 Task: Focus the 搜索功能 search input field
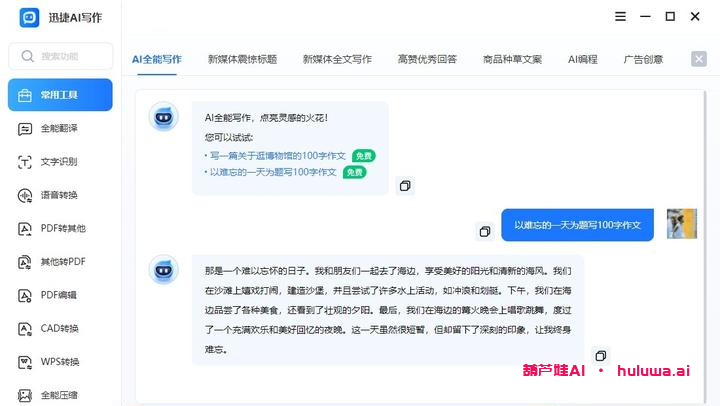(x=61, y=56)
